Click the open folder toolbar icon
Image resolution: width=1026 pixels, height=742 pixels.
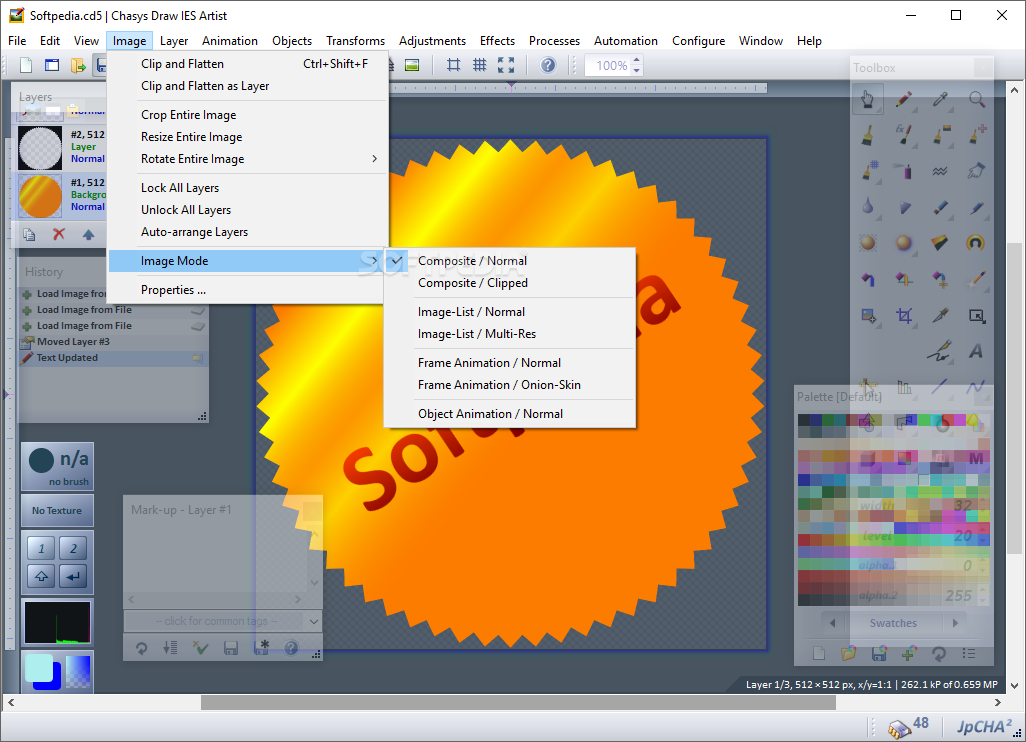pyautogui.click(x=78, y=65)
